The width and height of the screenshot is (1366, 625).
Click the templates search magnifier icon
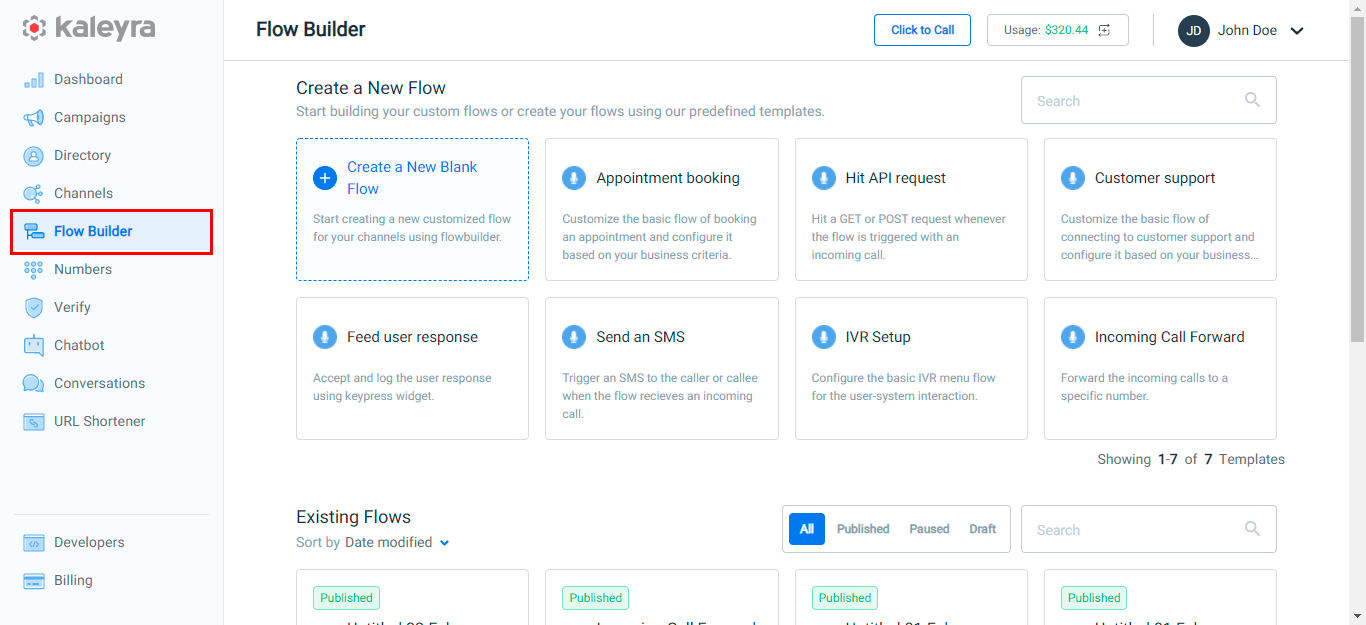(1252, 100)
